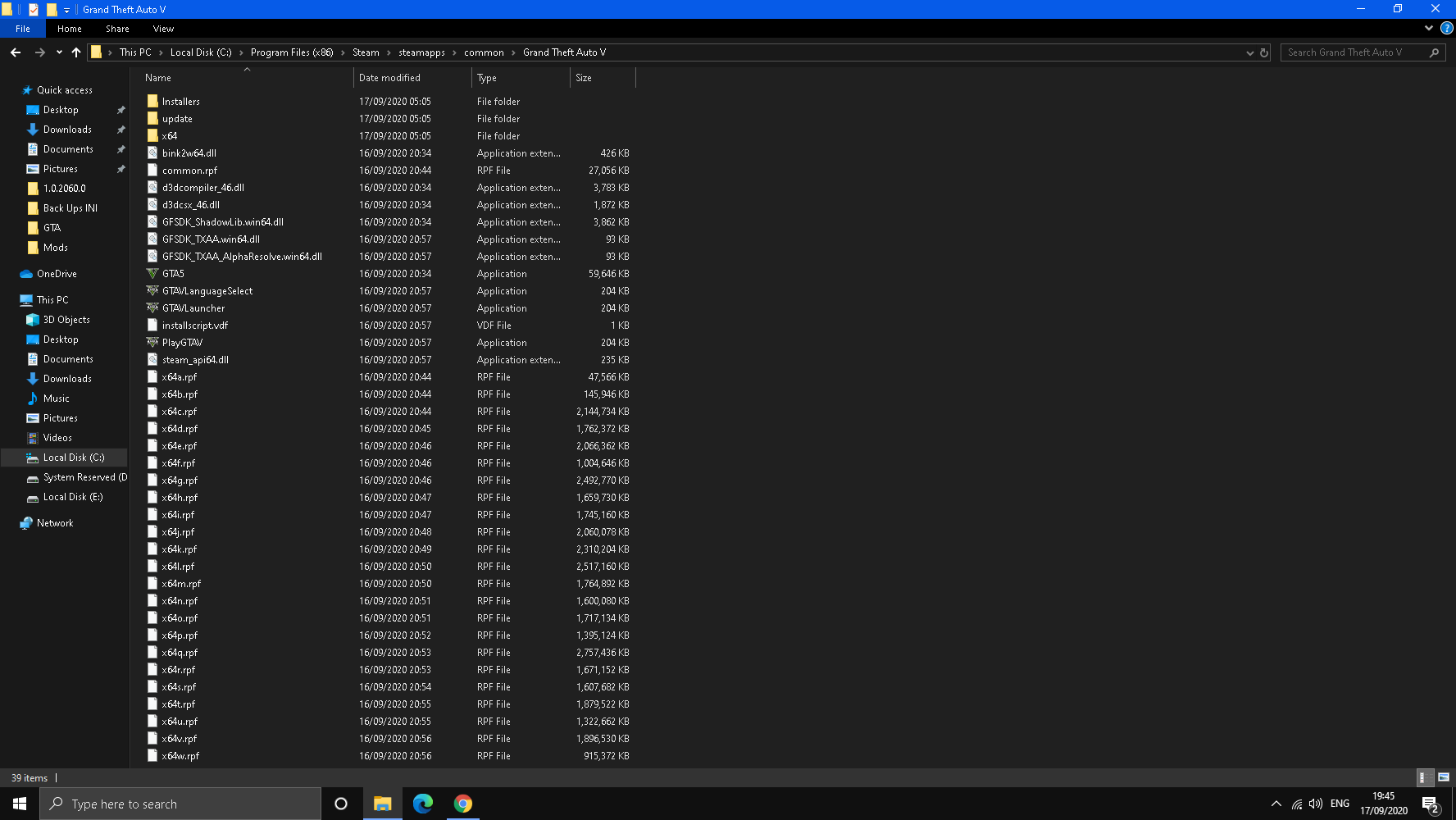The image size is (1456, 820).
Task: Click the Back navigation arrow
Action: (x=16, y=52)
